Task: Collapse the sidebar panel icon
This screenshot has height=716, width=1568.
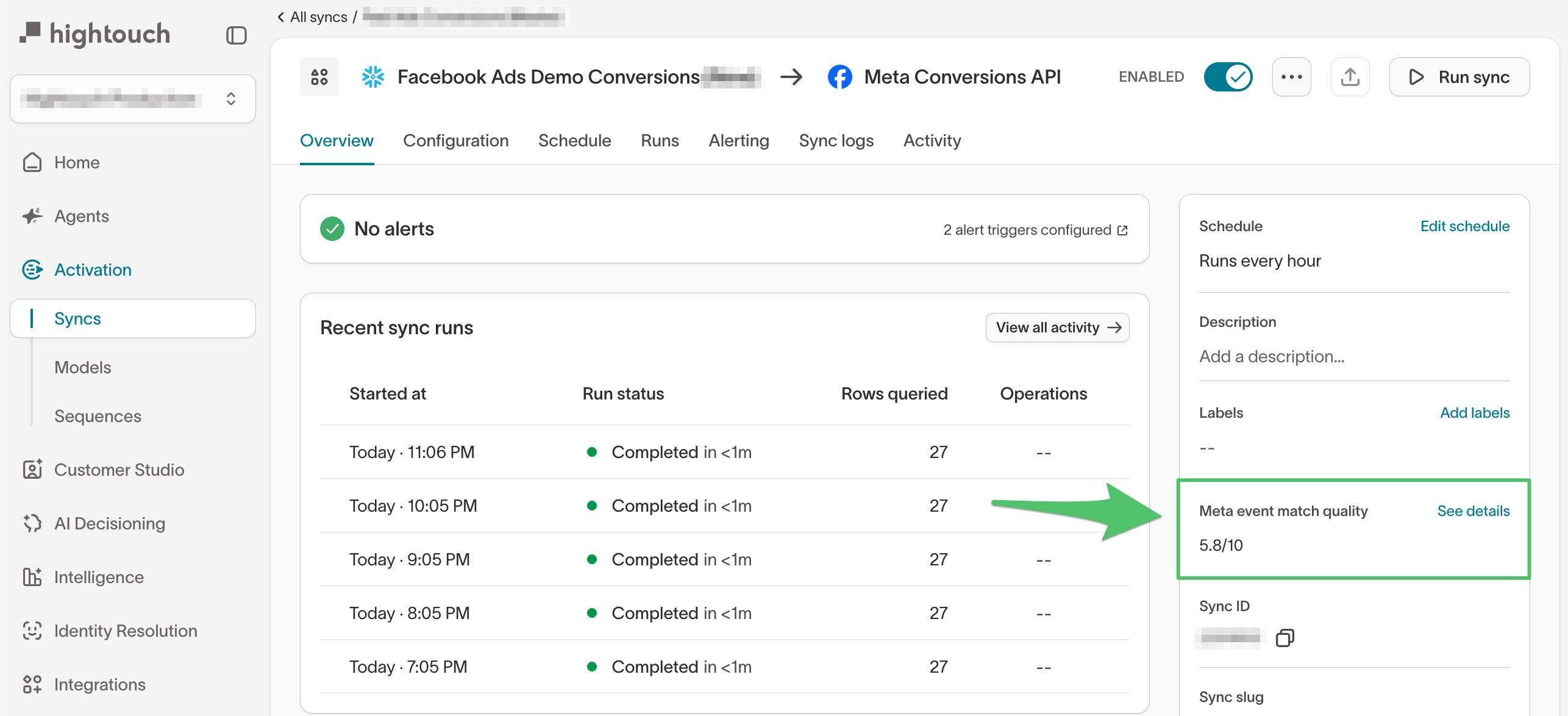Action: point(236,35)
